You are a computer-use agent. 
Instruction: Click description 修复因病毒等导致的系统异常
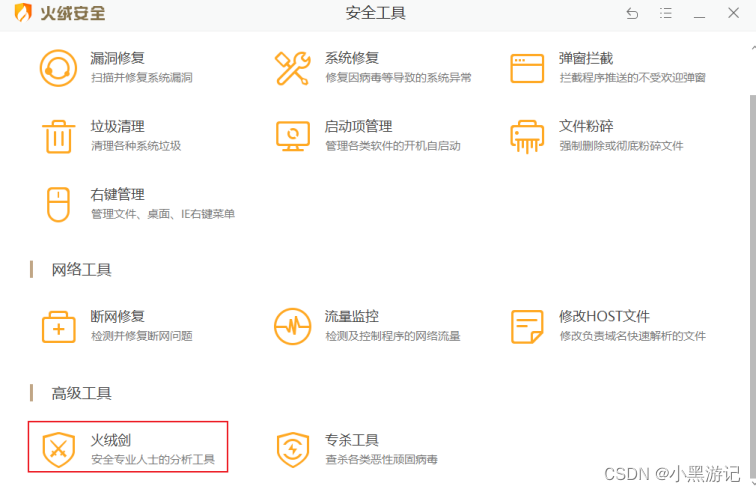398,78
